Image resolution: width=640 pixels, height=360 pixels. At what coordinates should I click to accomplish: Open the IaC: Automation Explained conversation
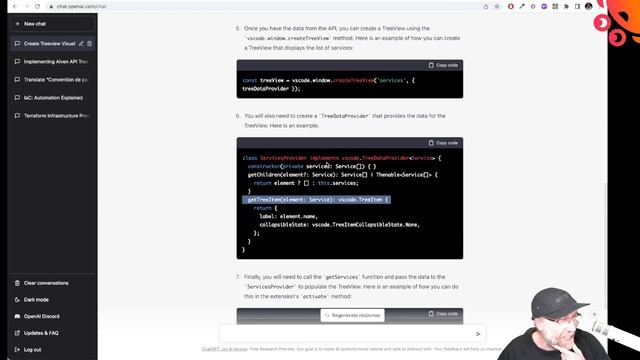(53, 98)
